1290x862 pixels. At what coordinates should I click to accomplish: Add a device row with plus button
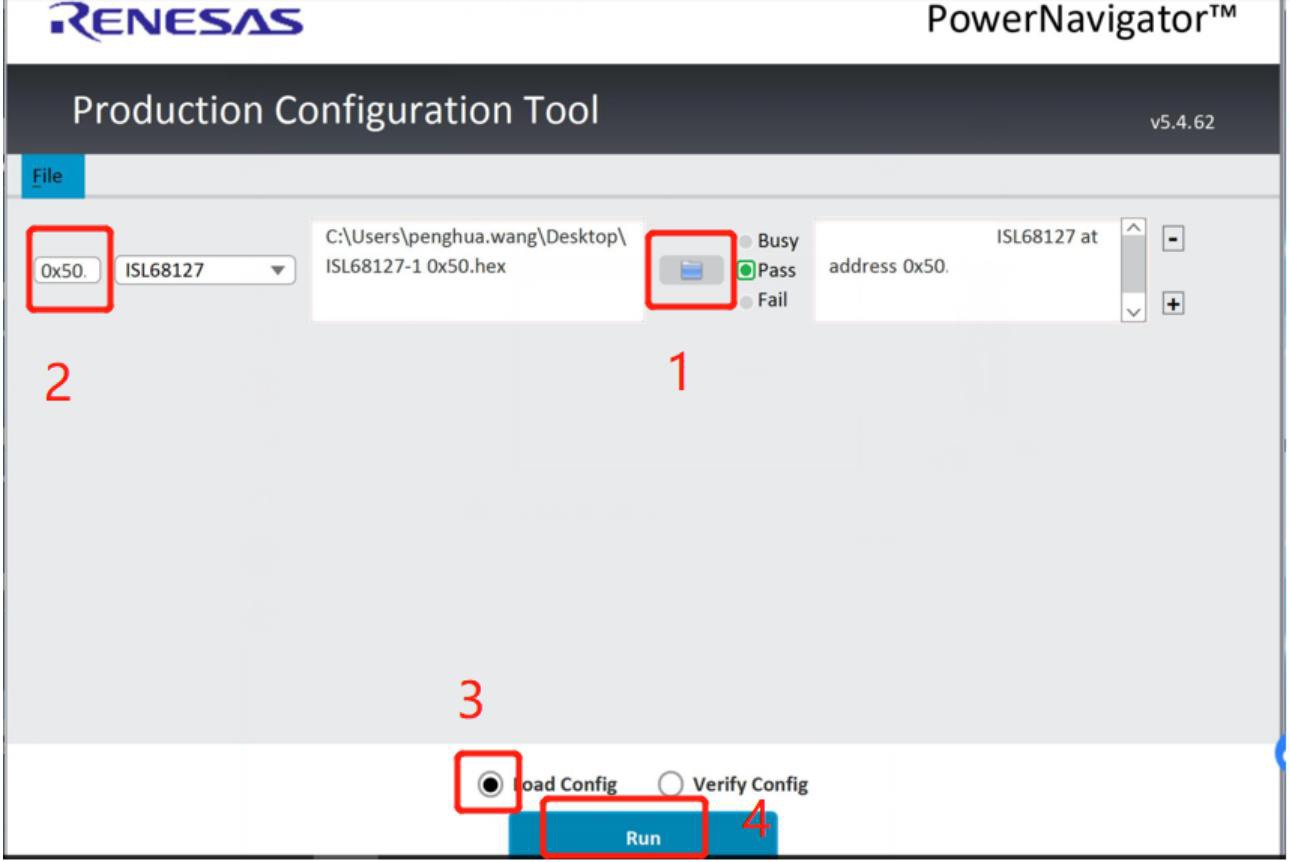click(x=1174, y=305)
